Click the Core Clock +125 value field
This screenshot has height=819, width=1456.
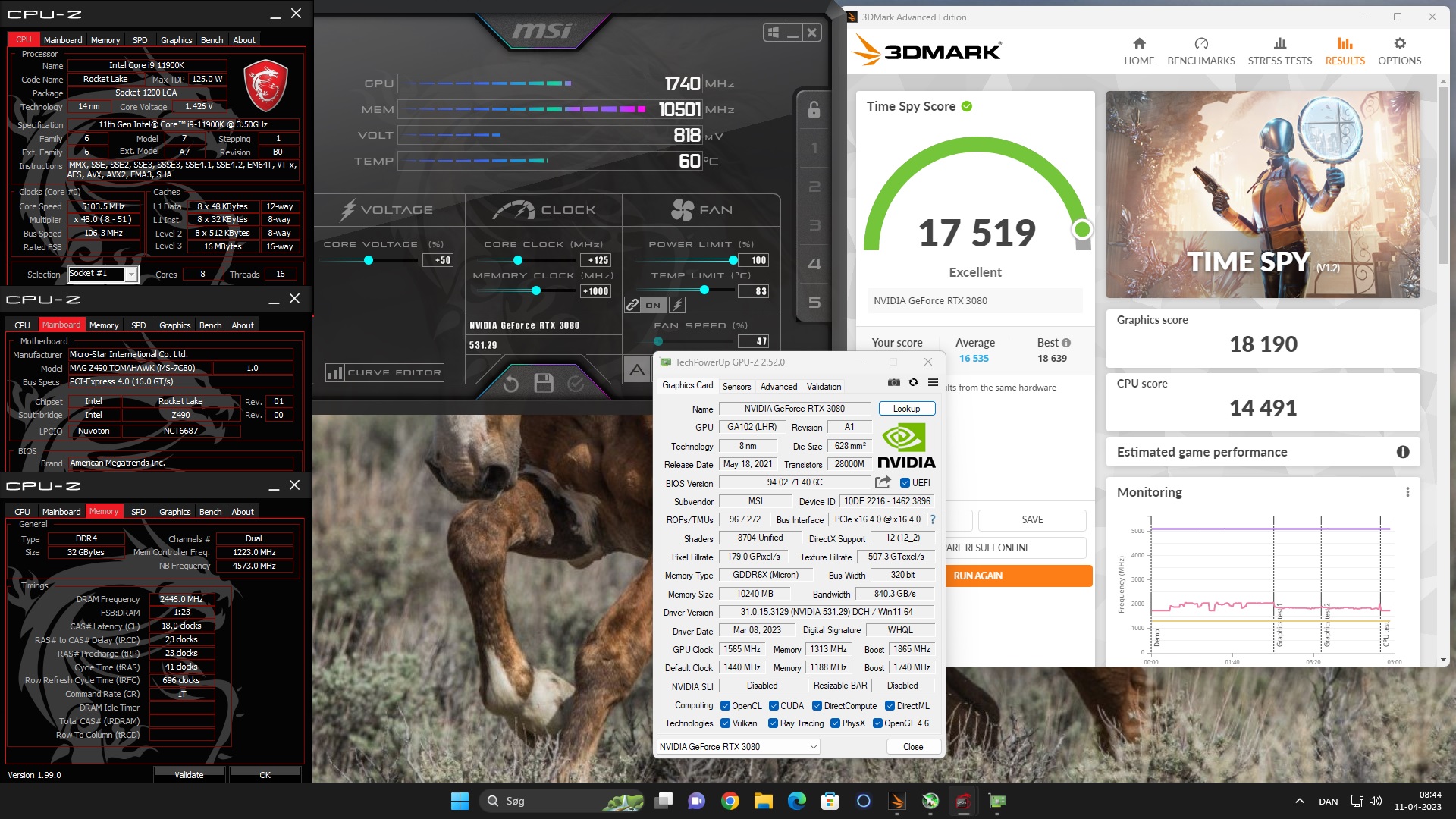596,260
